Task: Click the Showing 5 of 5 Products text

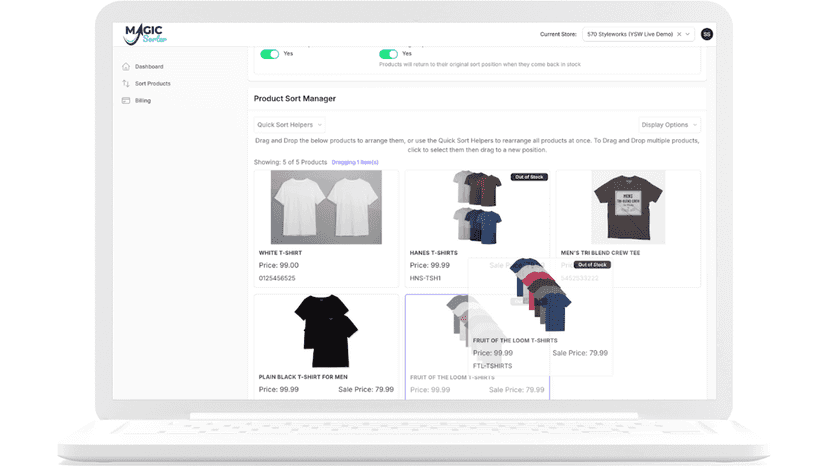Action: (x=290, y=162)
